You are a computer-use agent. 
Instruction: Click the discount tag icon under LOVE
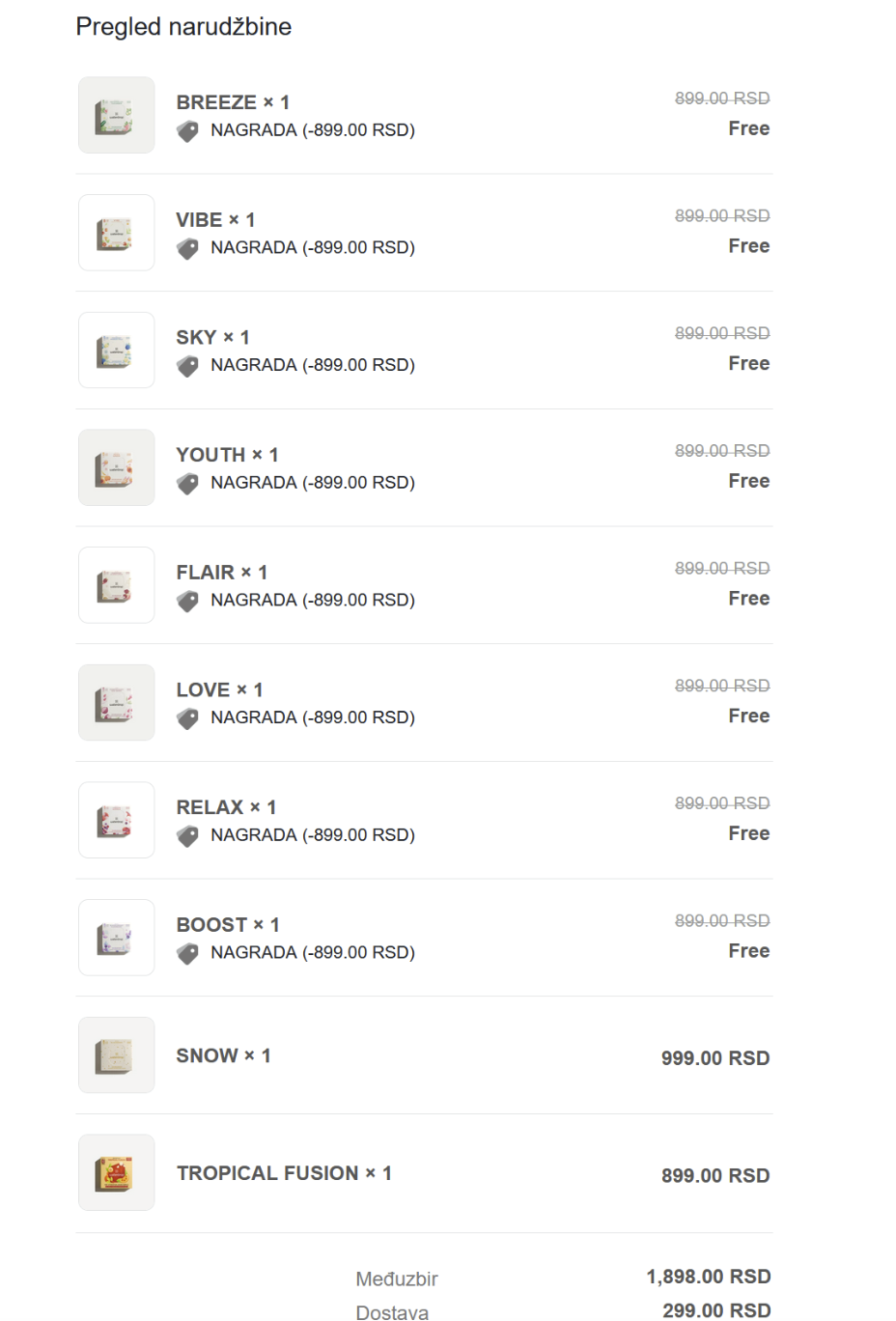pos(187,718)
